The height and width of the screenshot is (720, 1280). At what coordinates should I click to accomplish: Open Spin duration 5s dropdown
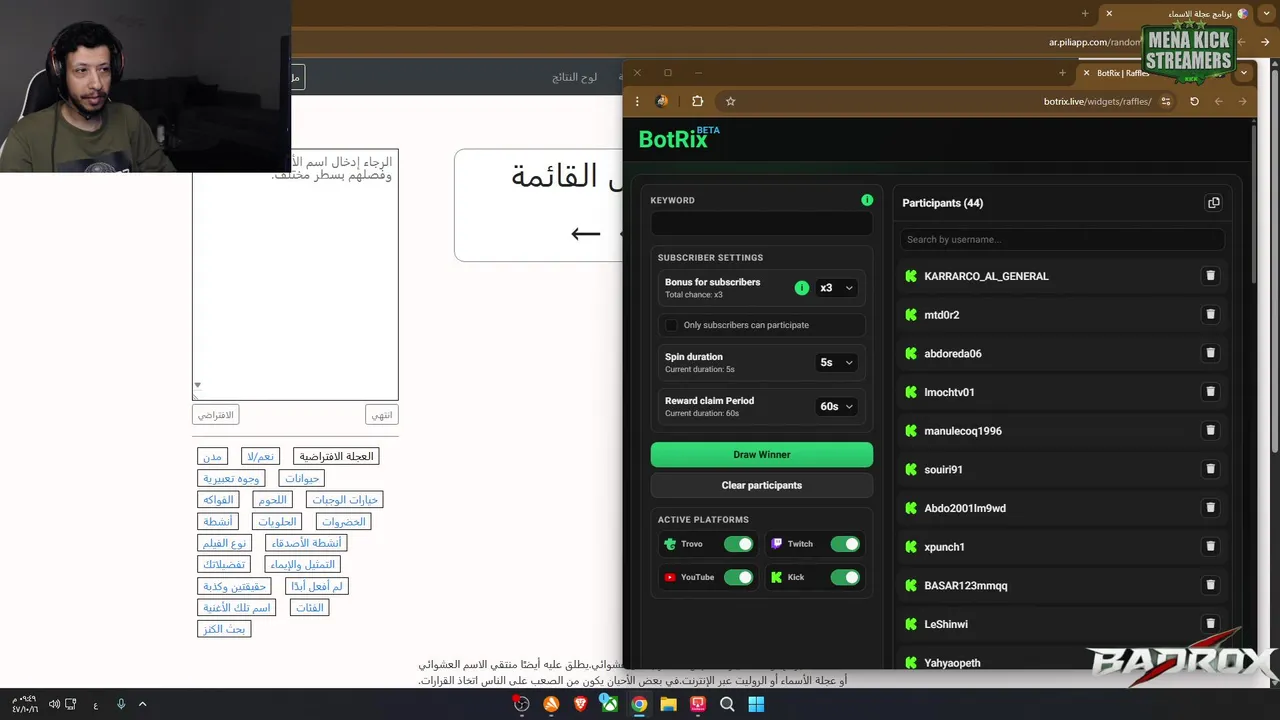837,363
